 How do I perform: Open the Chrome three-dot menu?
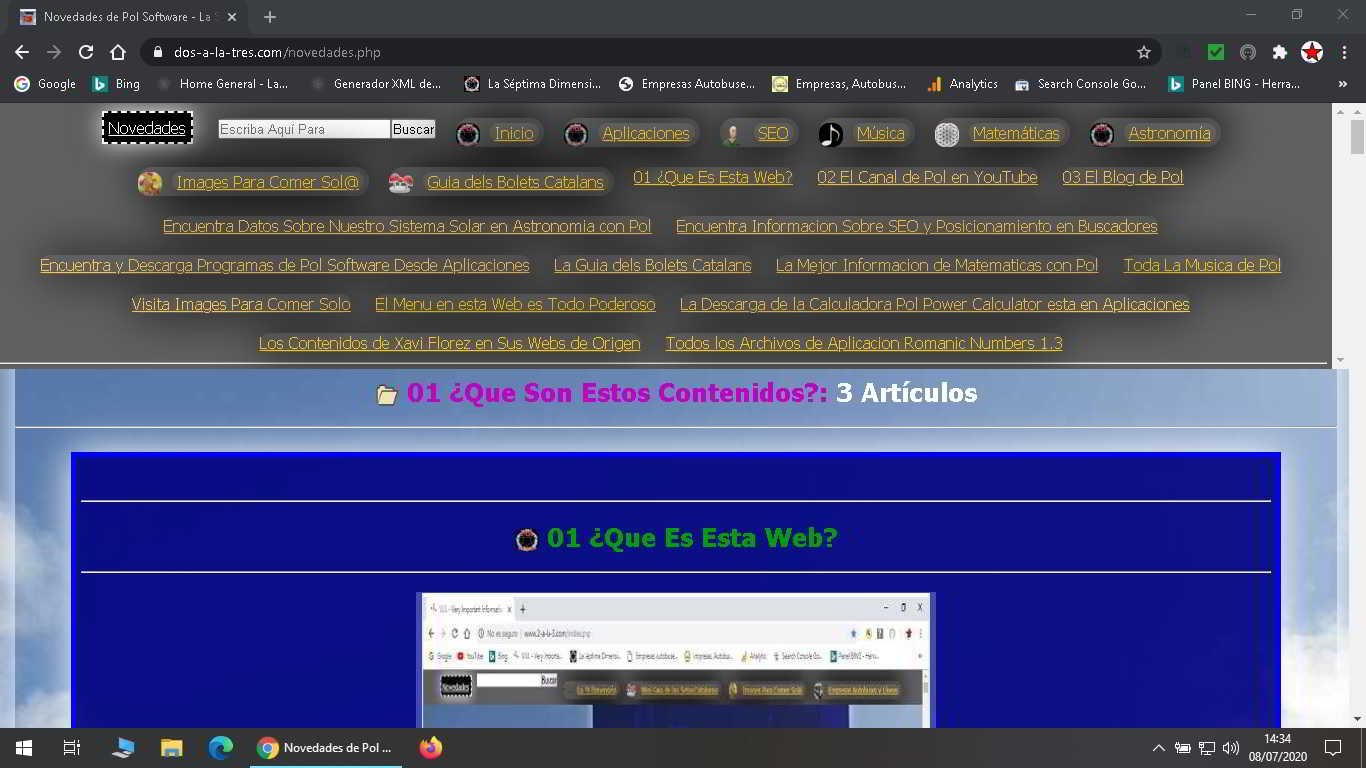(x=1346, y=52)
